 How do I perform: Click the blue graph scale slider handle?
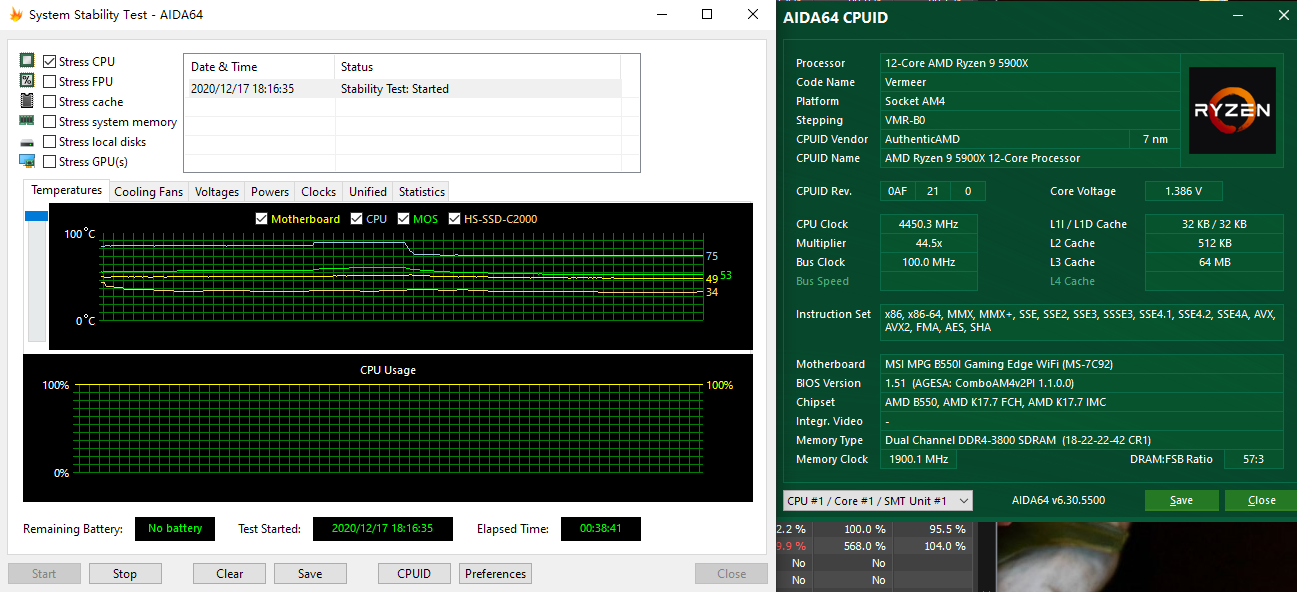(36, 216)
